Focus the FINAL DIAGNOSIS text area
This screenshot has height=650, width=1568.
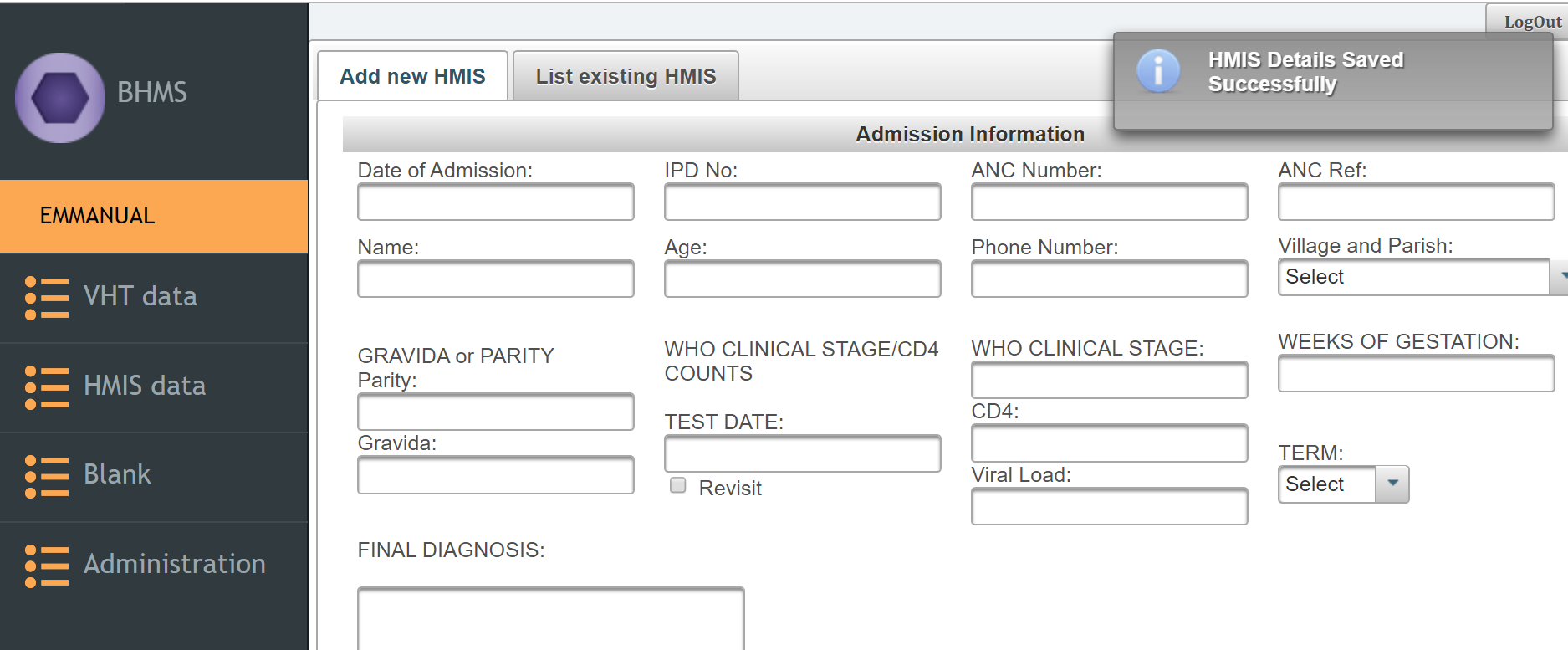[x=550, y=619]
